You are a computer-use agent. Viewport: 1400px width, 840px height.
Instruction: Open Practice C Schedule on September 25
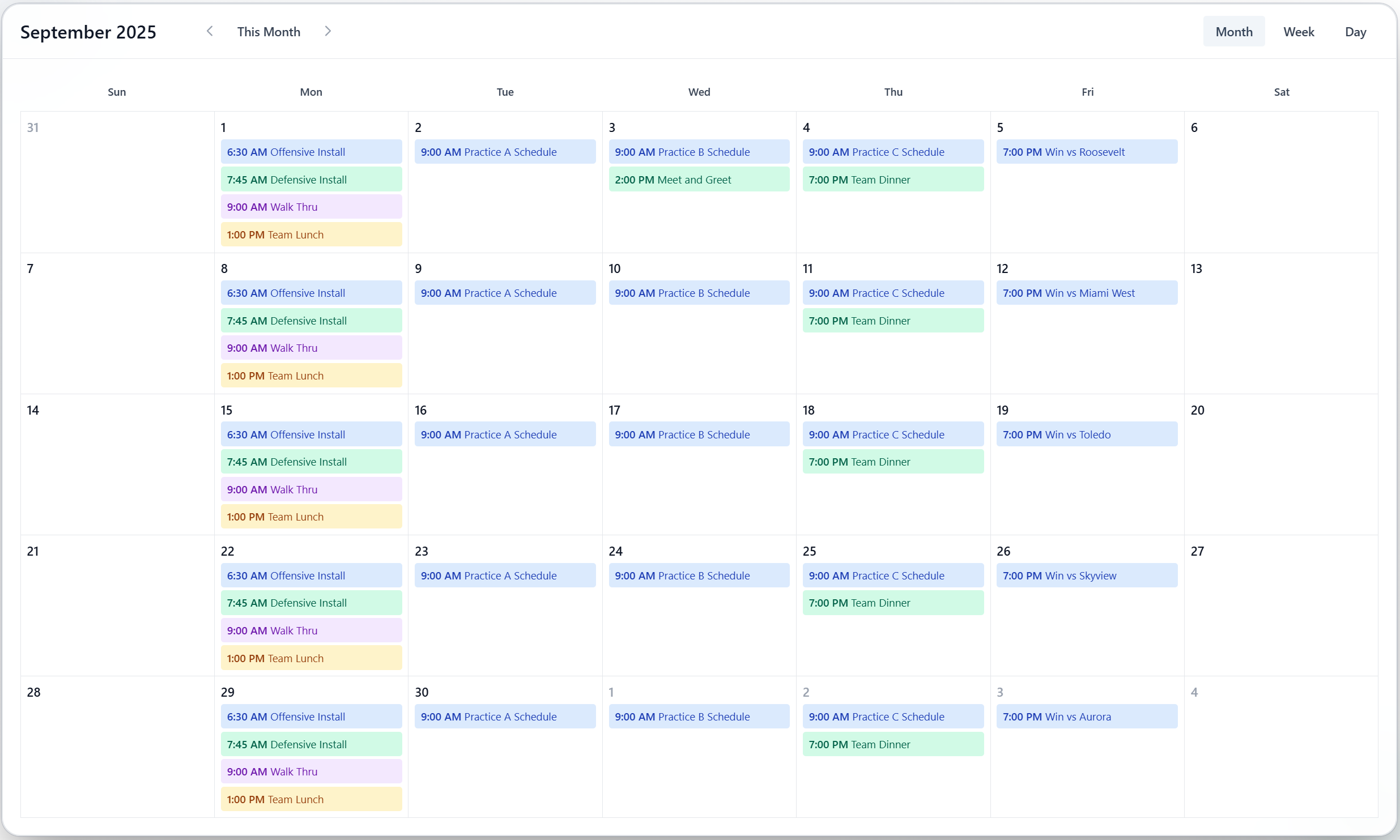coord(893,575)
